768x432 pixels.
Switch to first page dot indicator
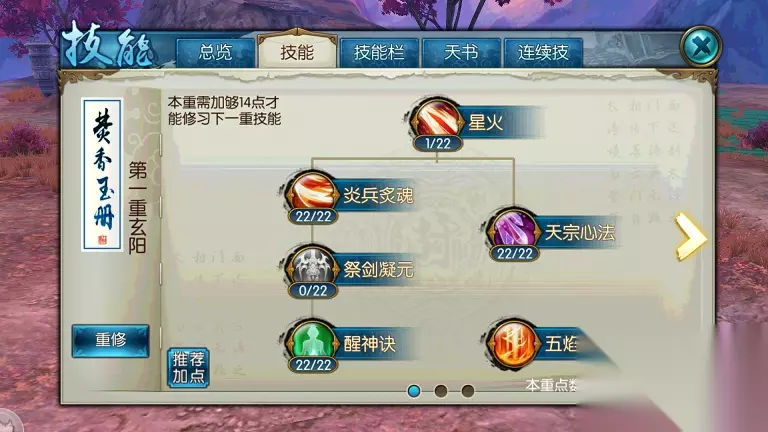click(x=414, y=391)
